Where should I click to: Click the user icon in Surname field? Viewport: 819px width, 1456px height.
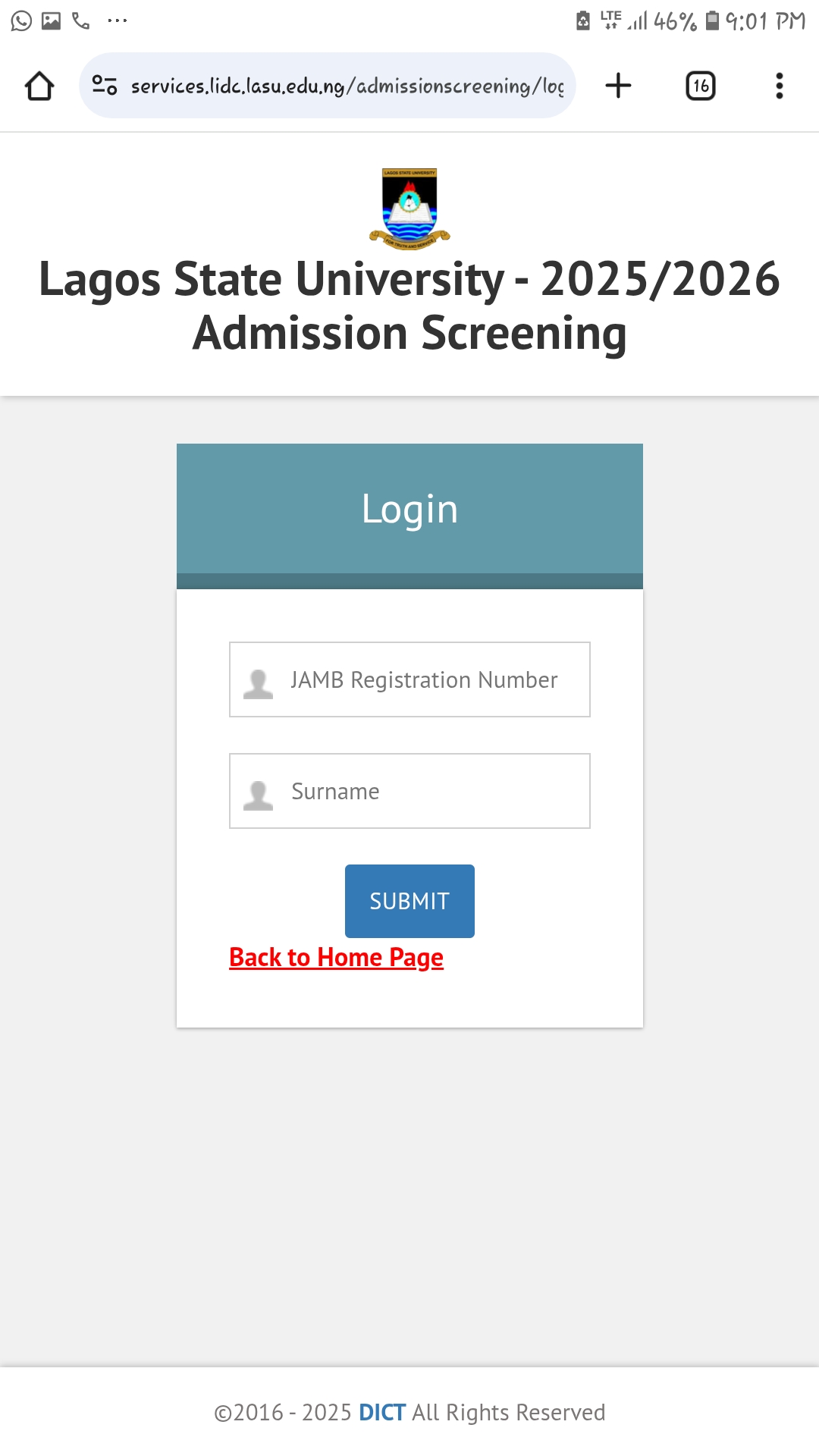[x=258, y=795]
